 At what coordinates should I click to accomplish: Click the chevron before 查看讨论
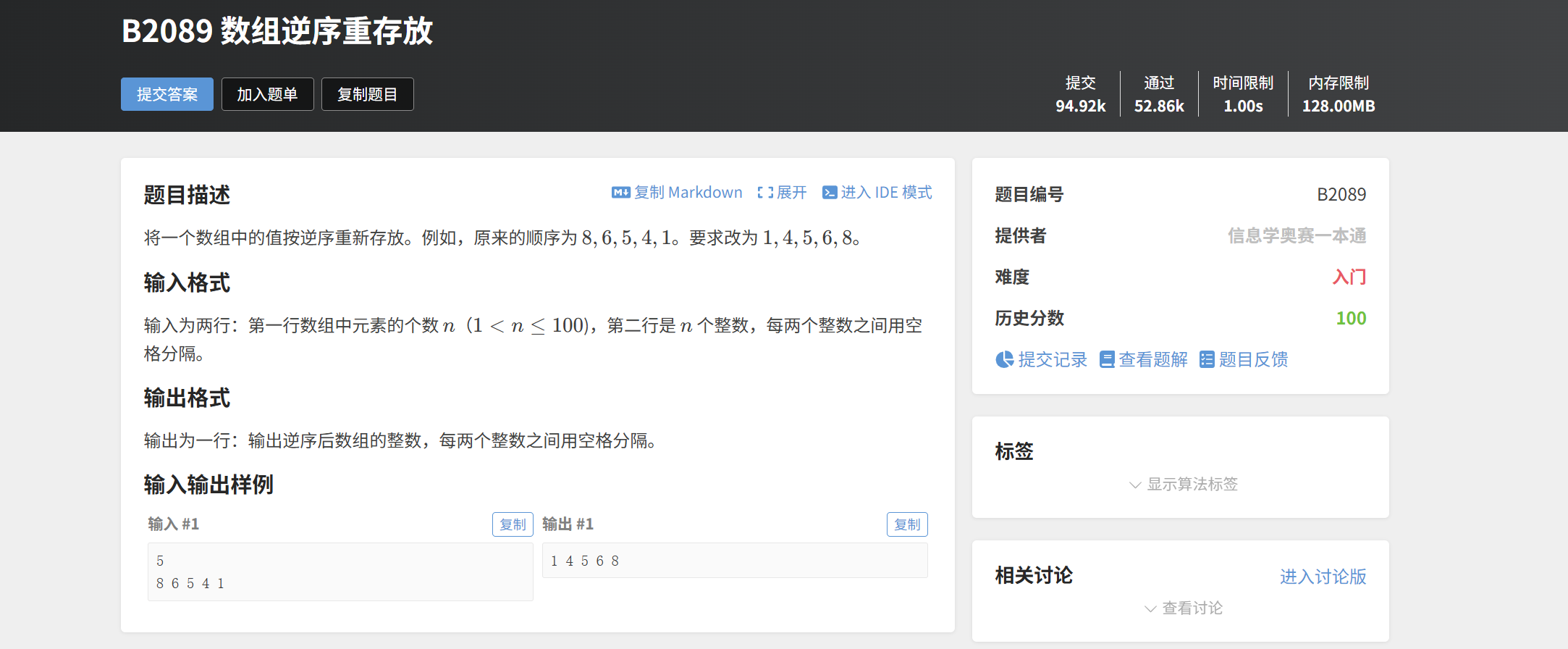click(1150, 608)
